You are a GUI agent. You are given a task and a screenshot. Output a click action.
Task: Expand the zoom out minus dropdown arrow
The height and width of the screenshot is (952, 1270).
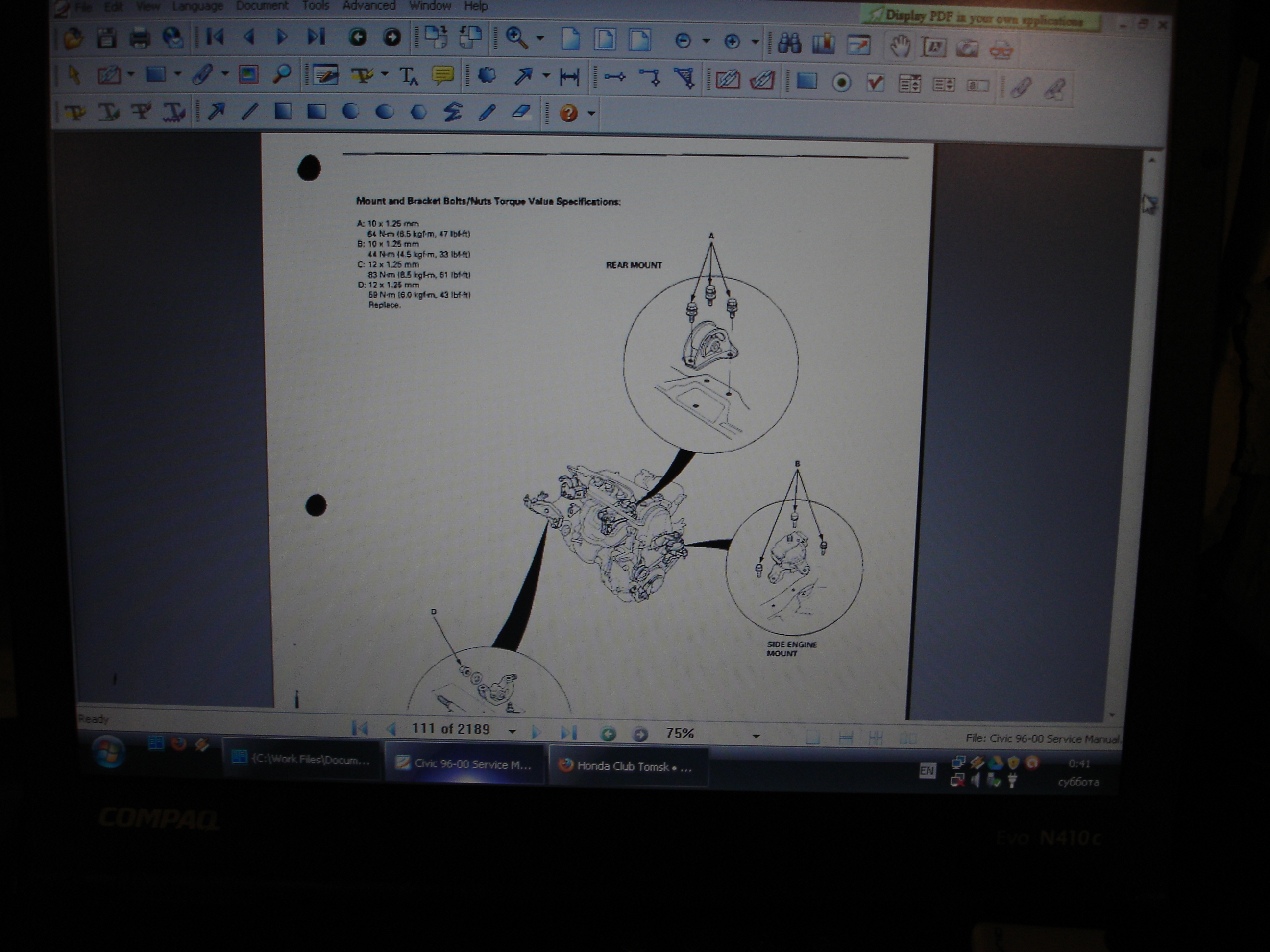[706, 41]
